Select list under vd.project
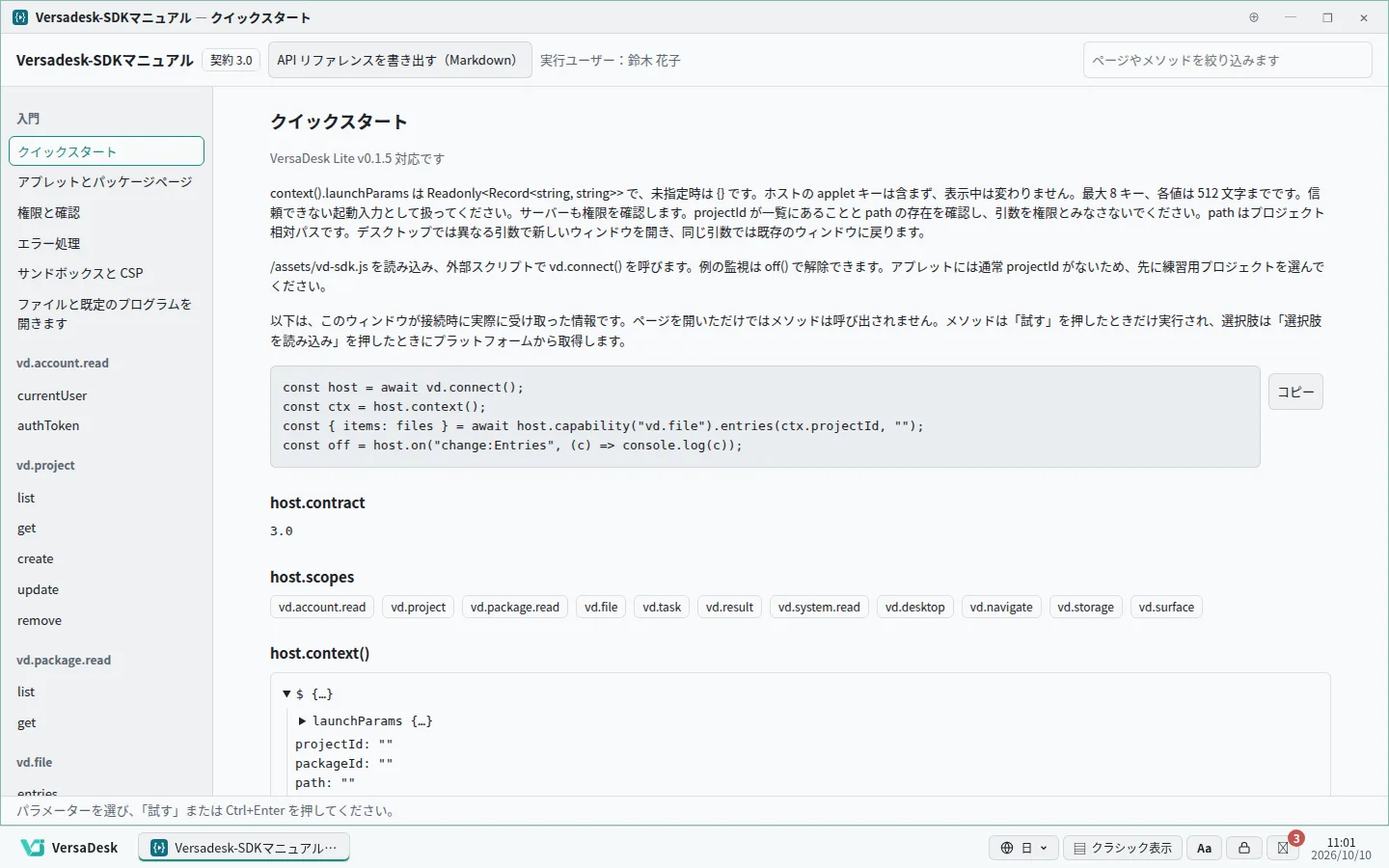Screen dimensions: 1389x868 tap(106, 498)
